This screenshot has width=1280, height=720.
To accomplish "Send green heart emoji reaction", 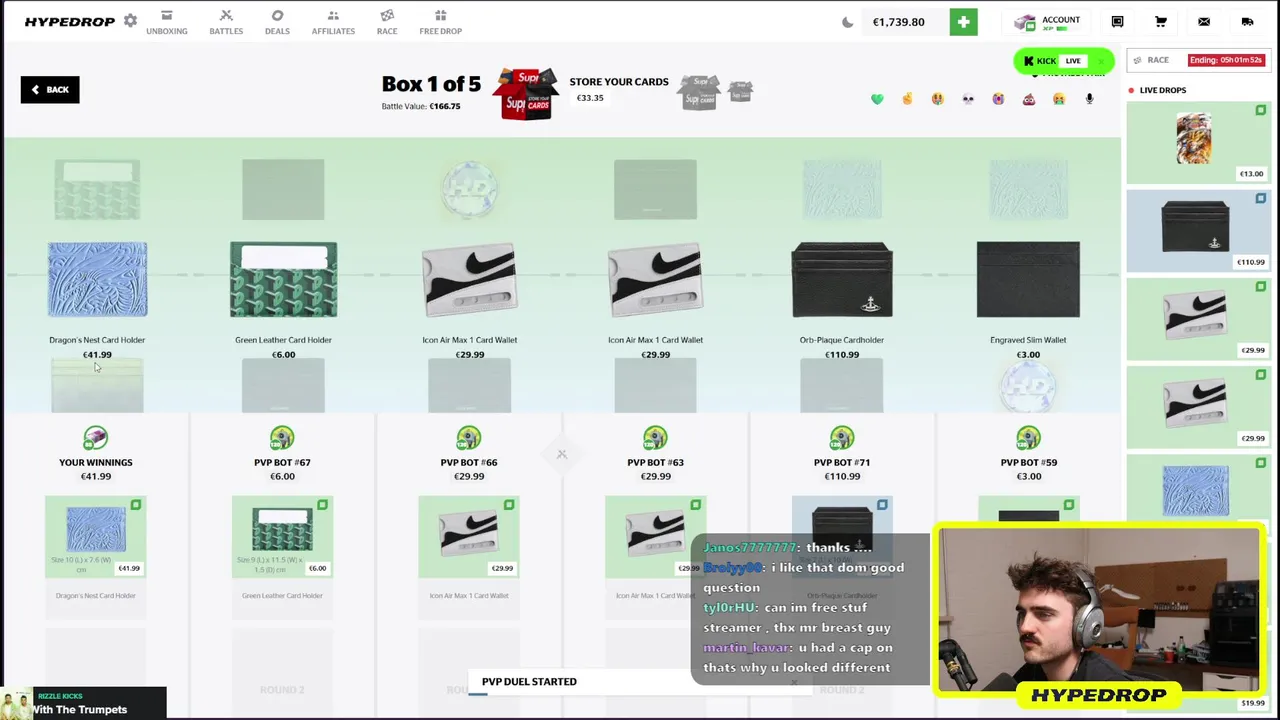I will (x=877, y=99).
